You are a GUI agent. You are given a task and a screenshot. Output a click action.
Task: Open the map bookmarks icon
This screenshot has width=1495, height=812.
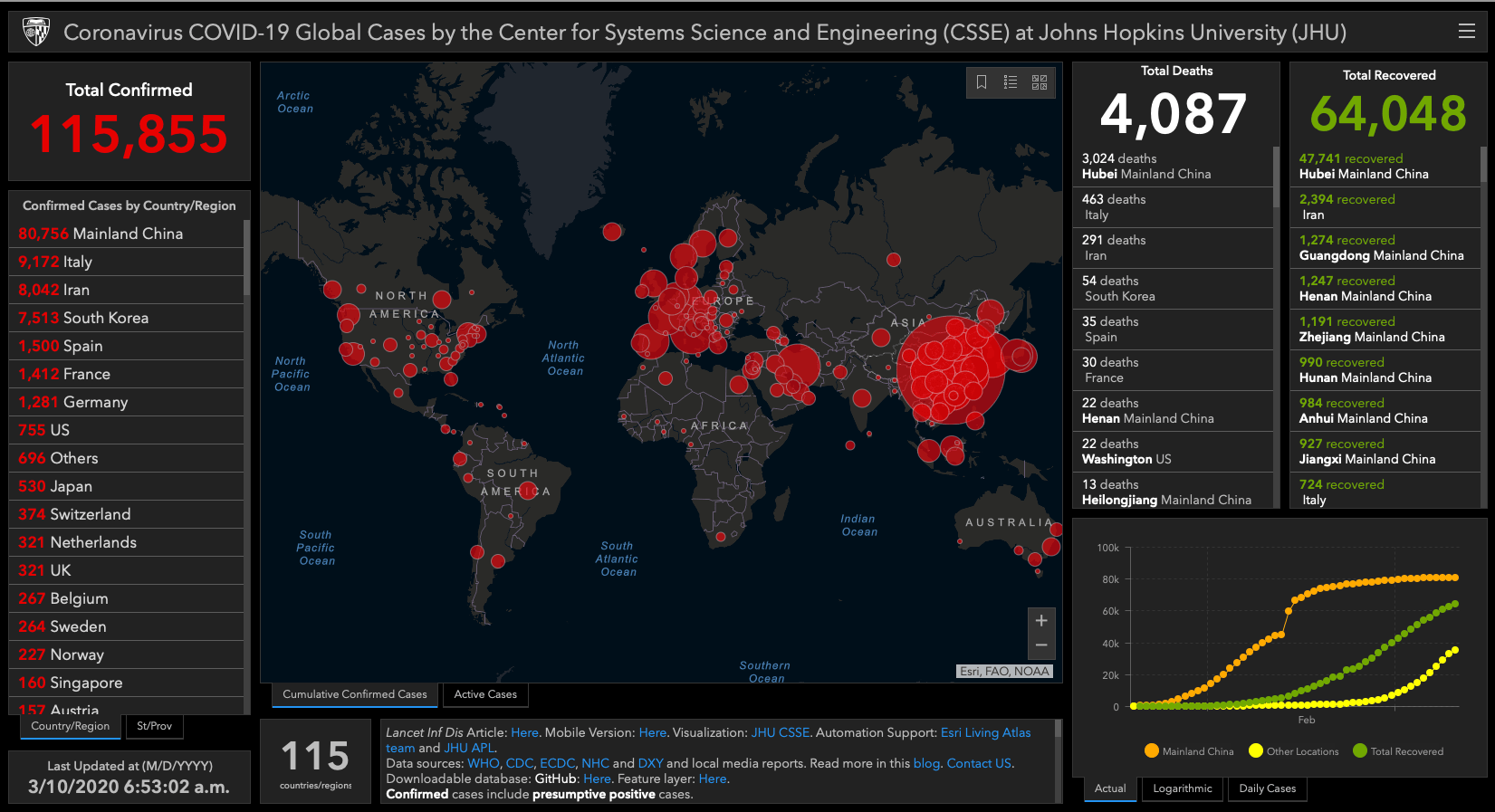[x=982, y=82]
